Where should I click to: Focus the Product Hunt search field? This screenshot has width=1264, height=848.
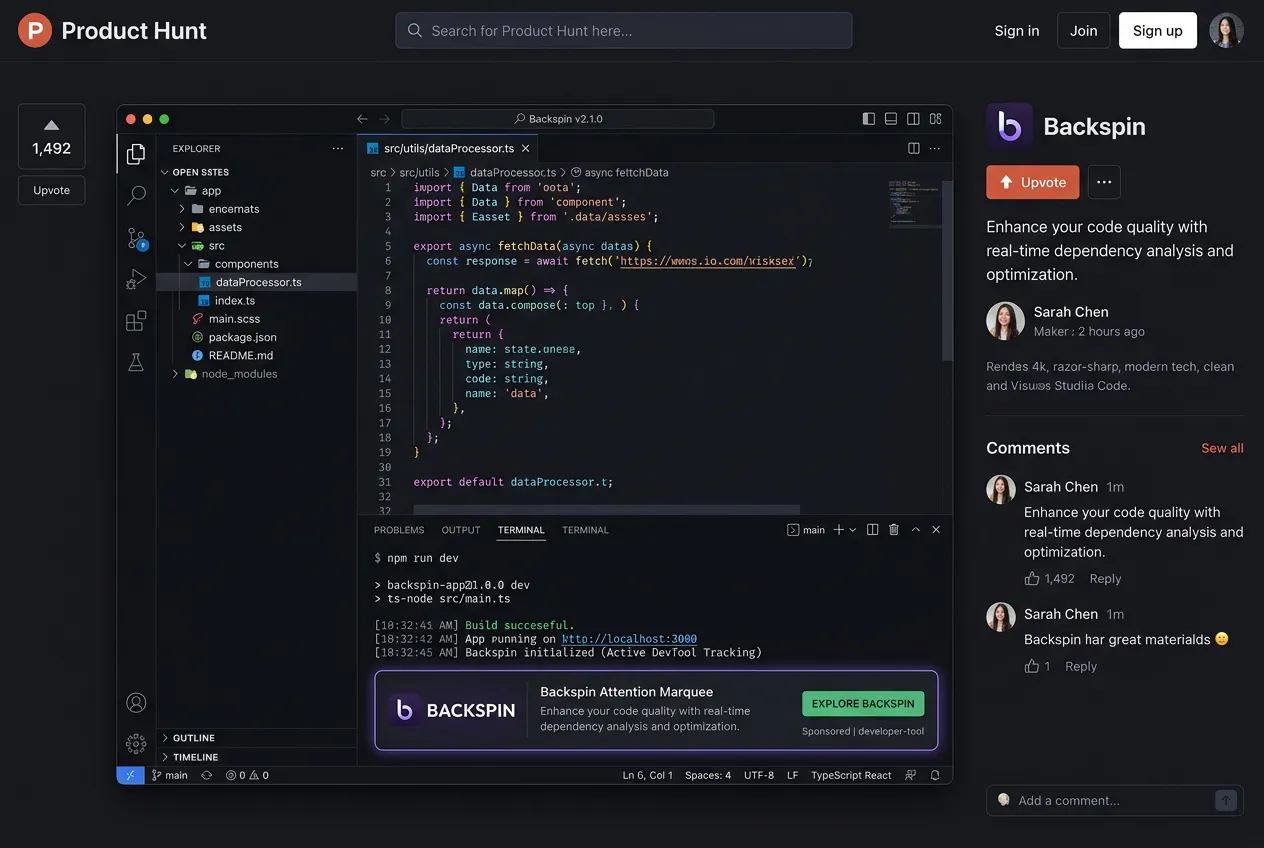(x=624, y=31)
